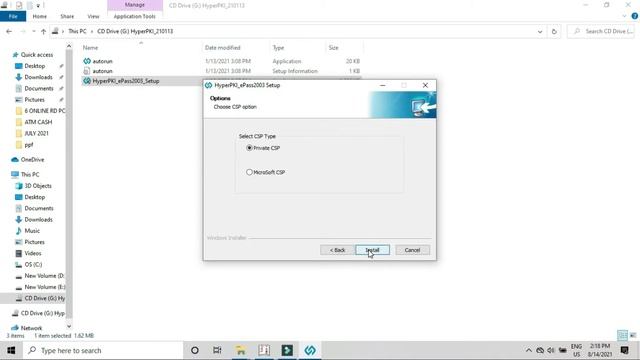Switch to large icons view layout
Screen dimensions: 640x360
(x=633, y=336)
